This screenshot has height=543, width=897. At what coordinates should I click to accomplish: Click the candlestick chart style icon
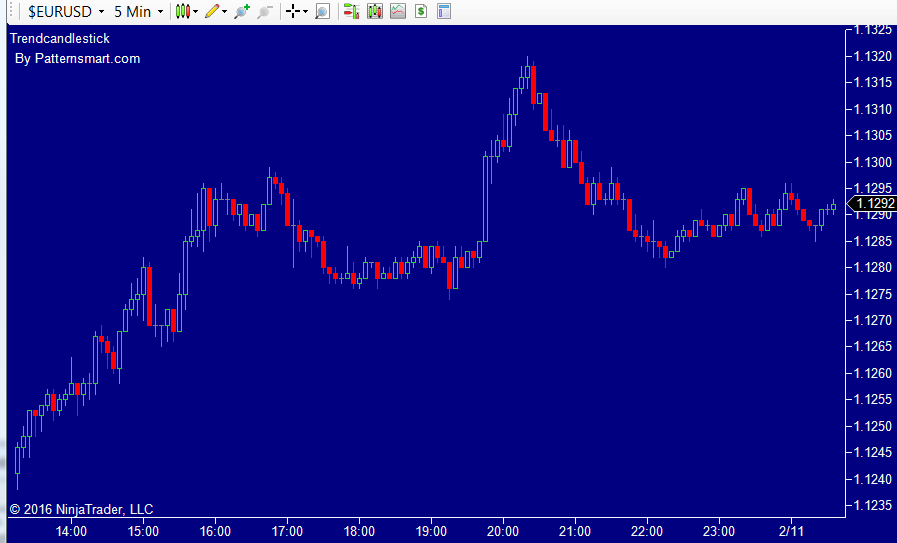(x=182, y=11)
